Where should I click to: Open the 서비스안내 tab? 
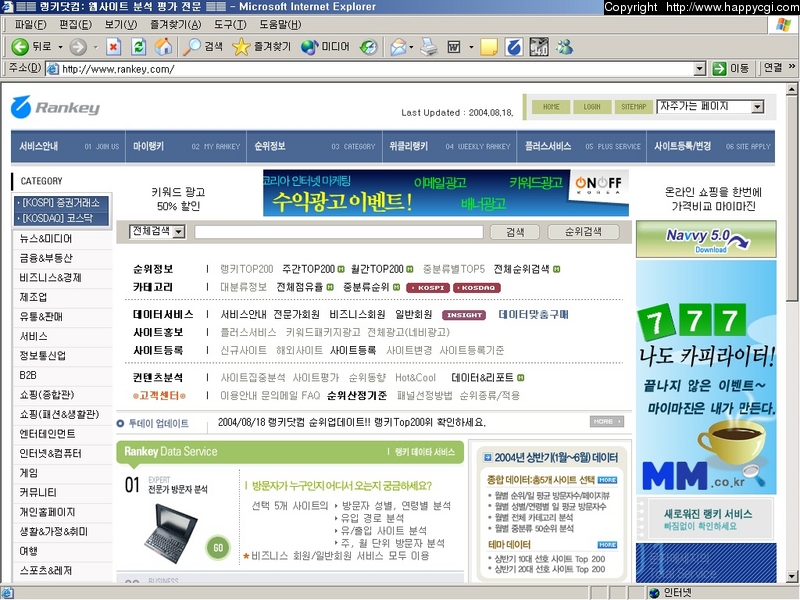(x=68, y=146)
